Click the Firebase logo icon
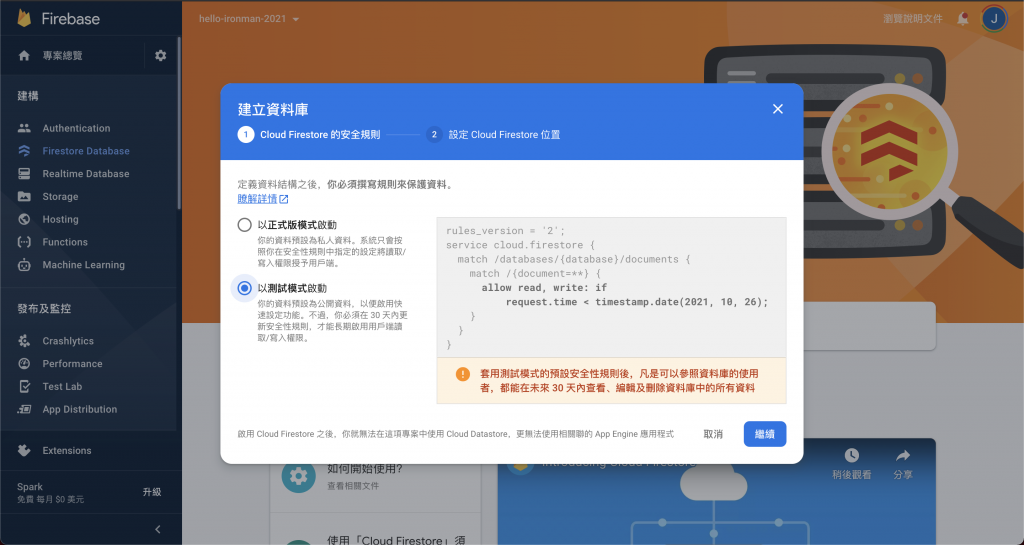This screenshot has height=545, width=1024. click(24, 18)
